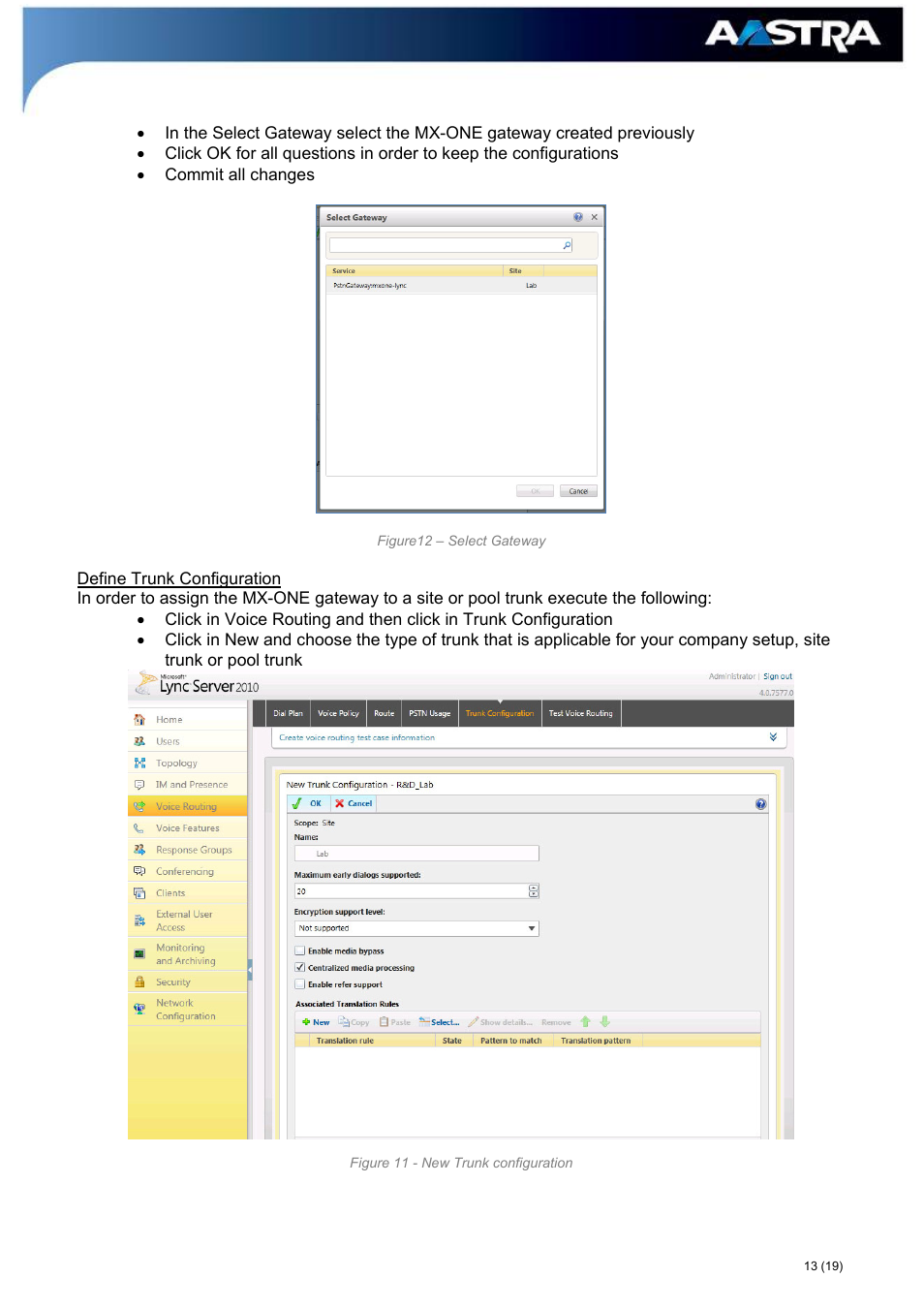Click the Clients icon
This screenshot has width=924, height=1309.
(x=139, y=893)
